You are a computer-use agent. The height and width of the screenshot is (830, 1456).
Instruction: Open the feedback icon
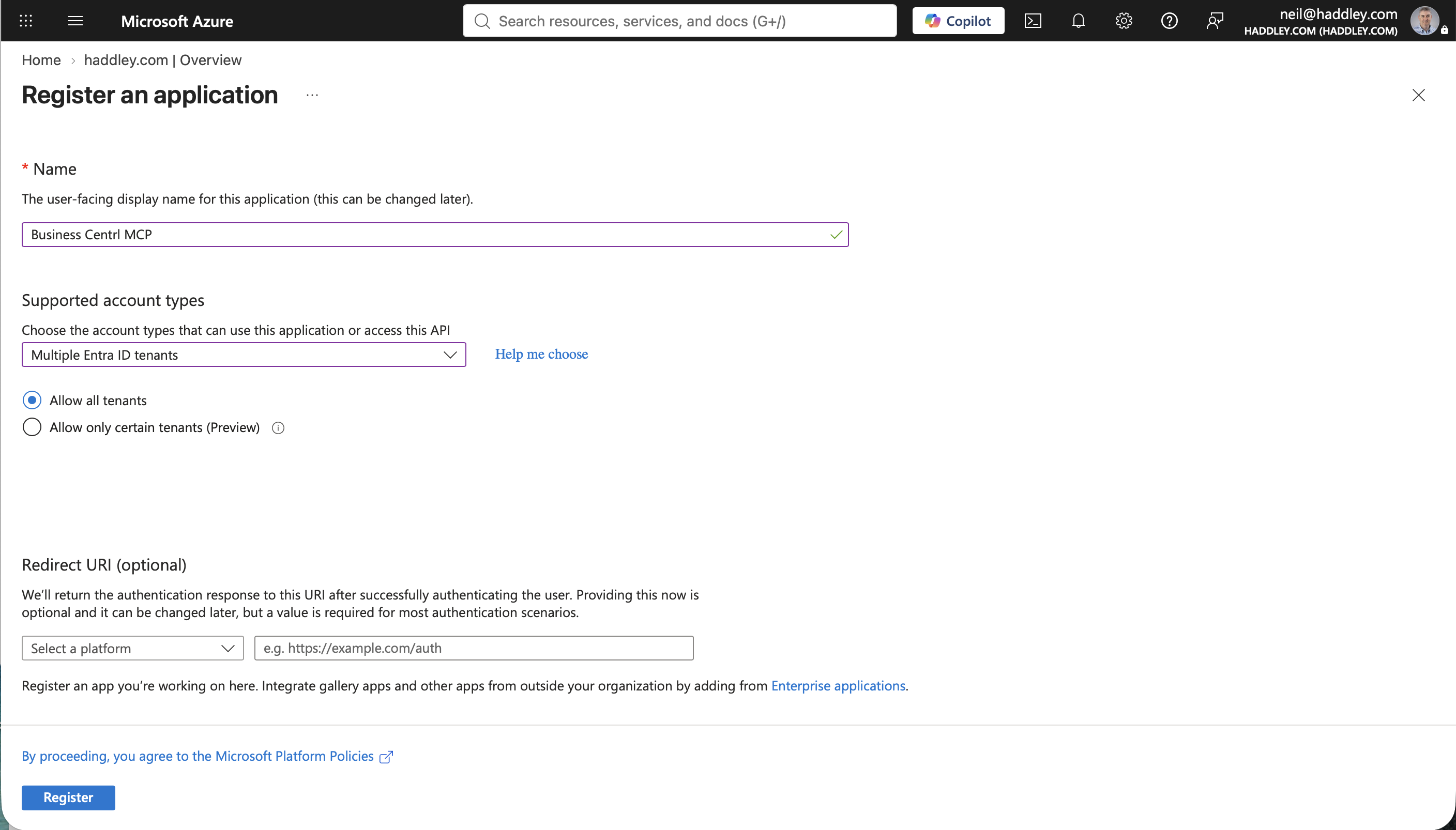1215,21
